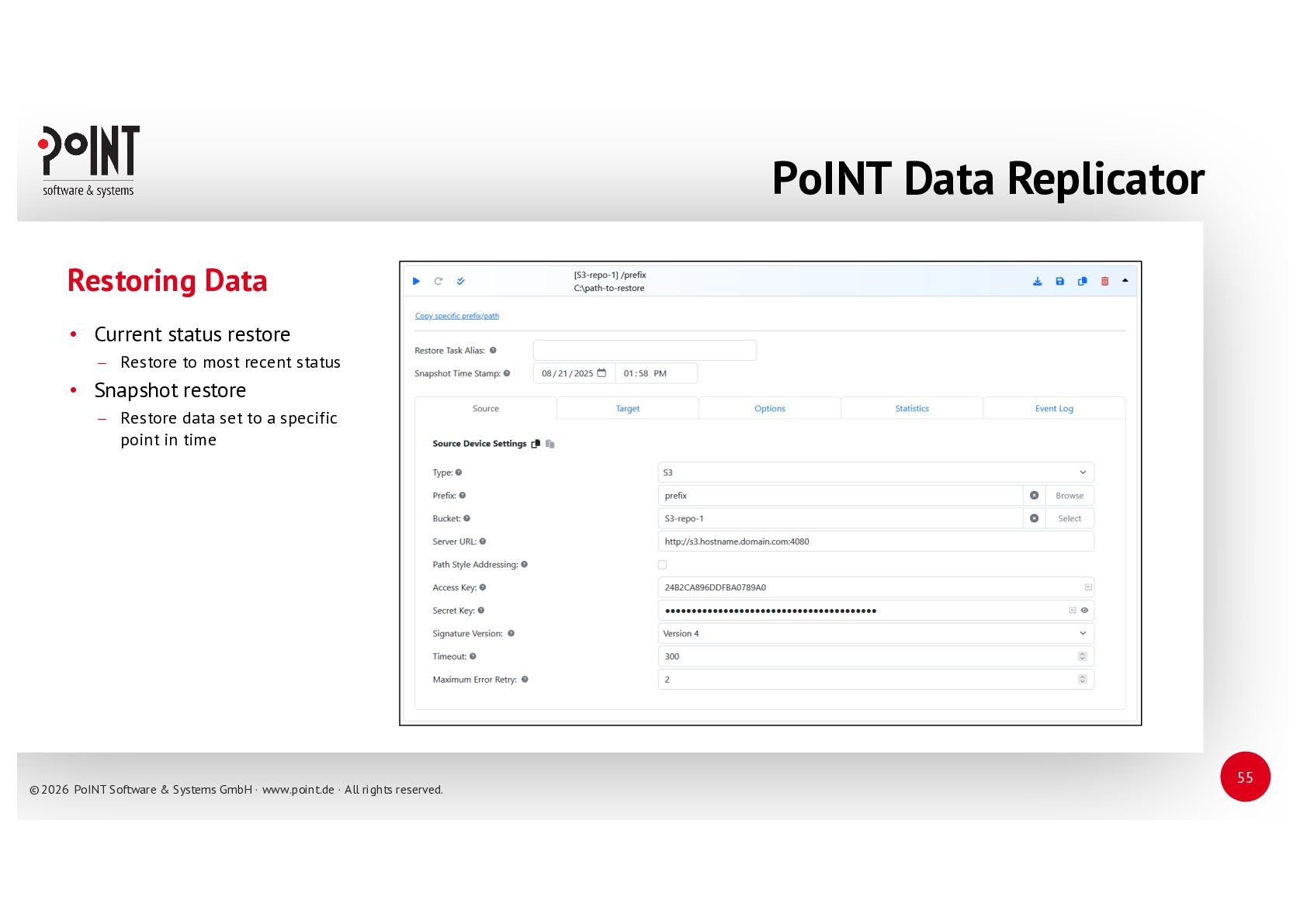Follow the 'Copy specific prefix/path' link
The image size is (1307, 924).
pyautogui.click(x=457, y=316)
